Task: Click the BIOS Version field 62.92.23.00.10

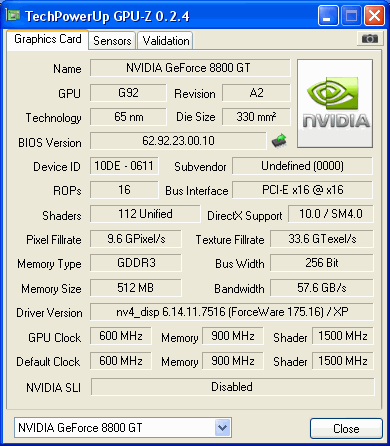Action: tap(178, 141)
